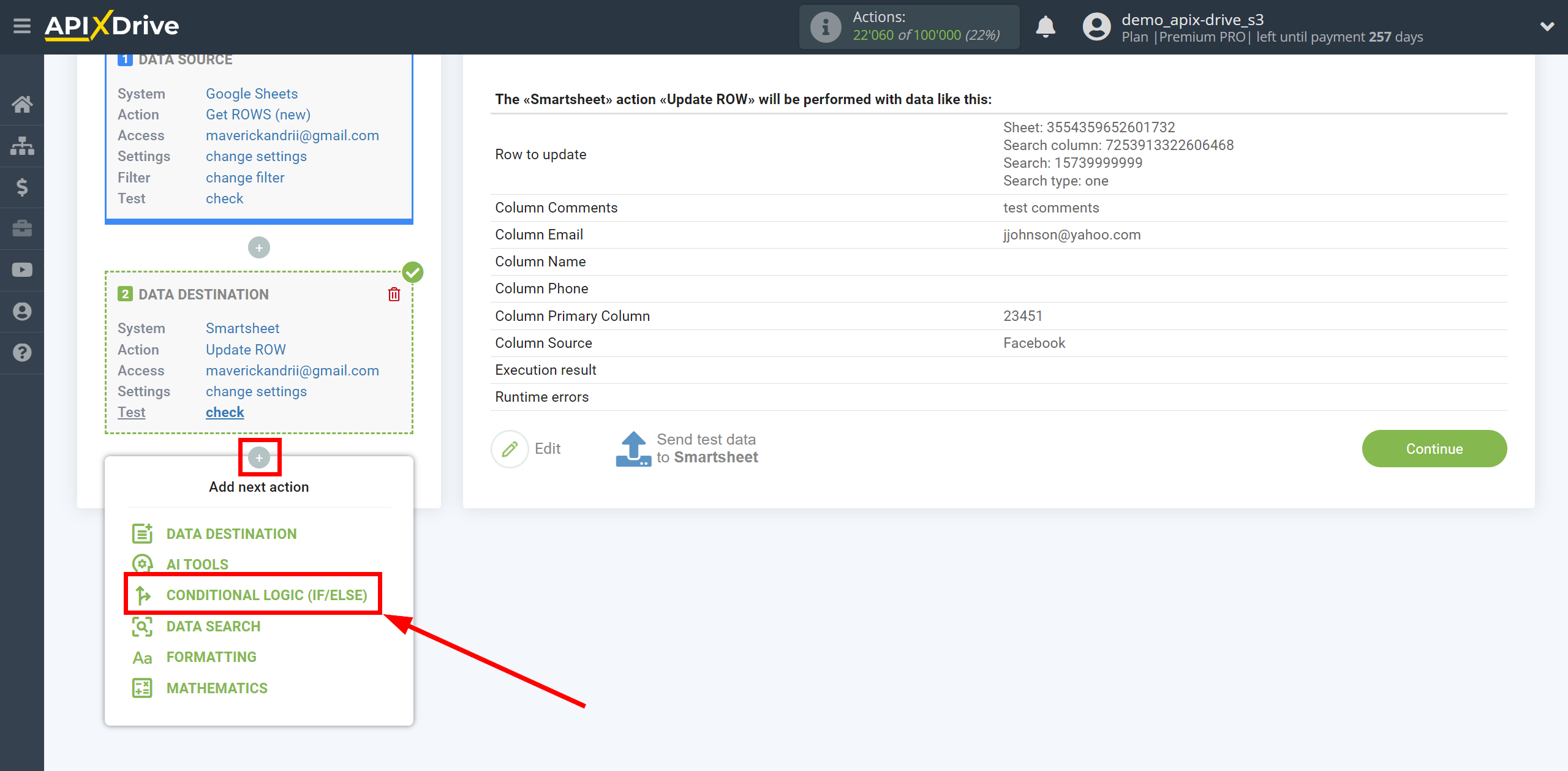Image resolution: width=1568 pixels, height=771 pixels.
Task: Click the ApiX-Drive logo
Action: [x=112, y=26]
